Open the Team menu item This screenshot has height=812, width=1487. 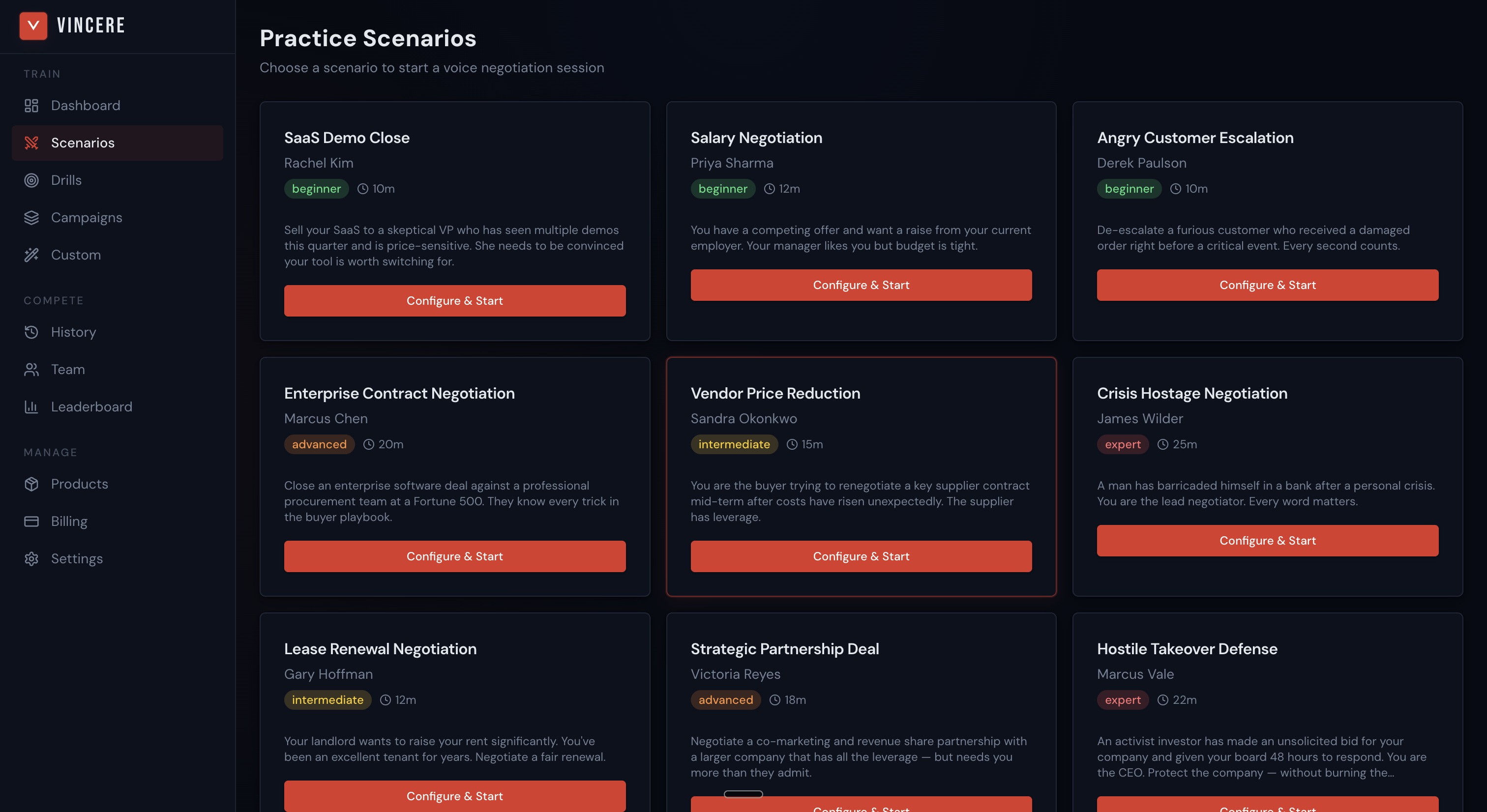point(67,369)
